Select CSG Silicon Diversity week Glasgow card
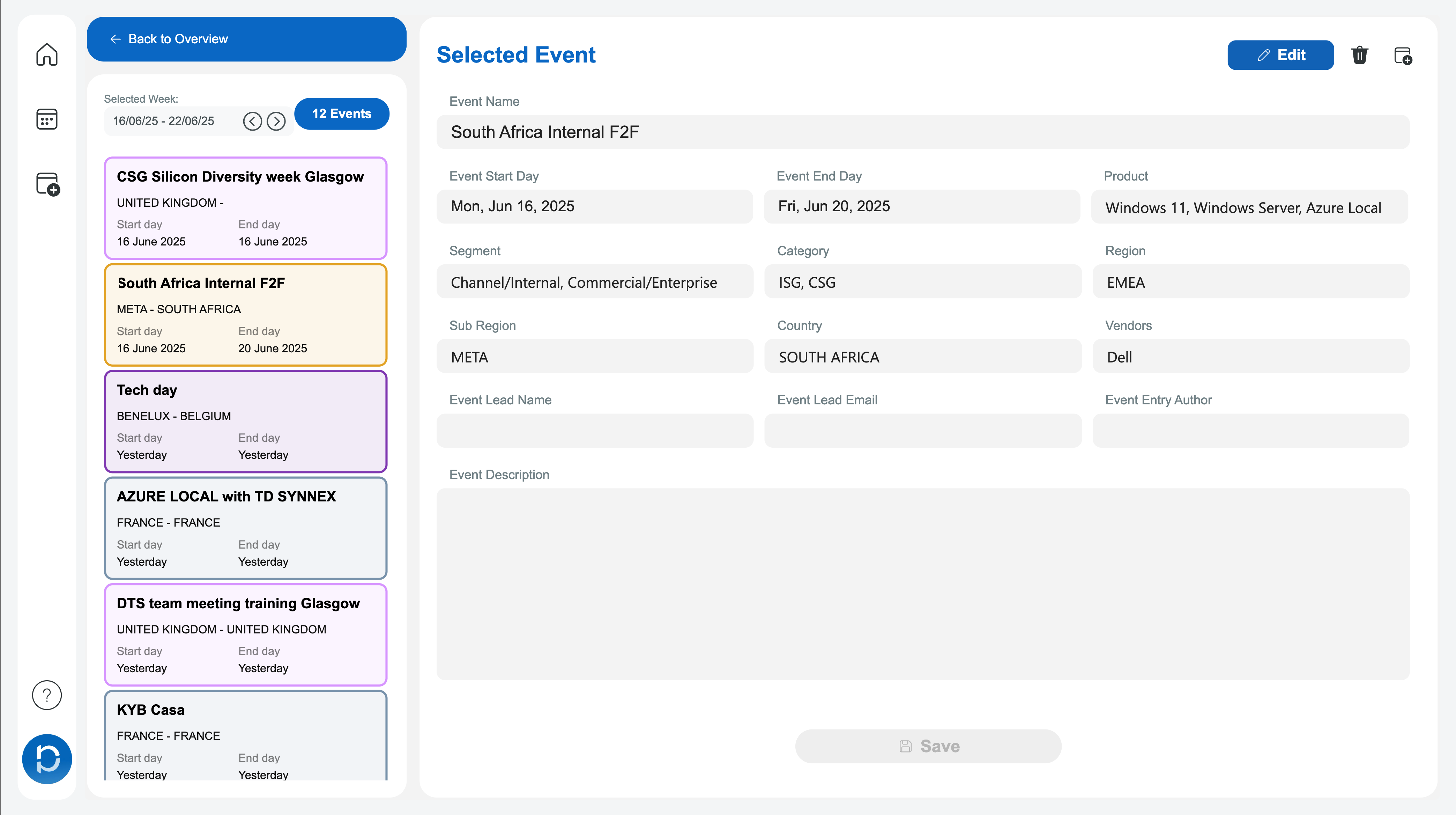The height and width of the screenshot is (815, 1456). [x=245, y=208]
